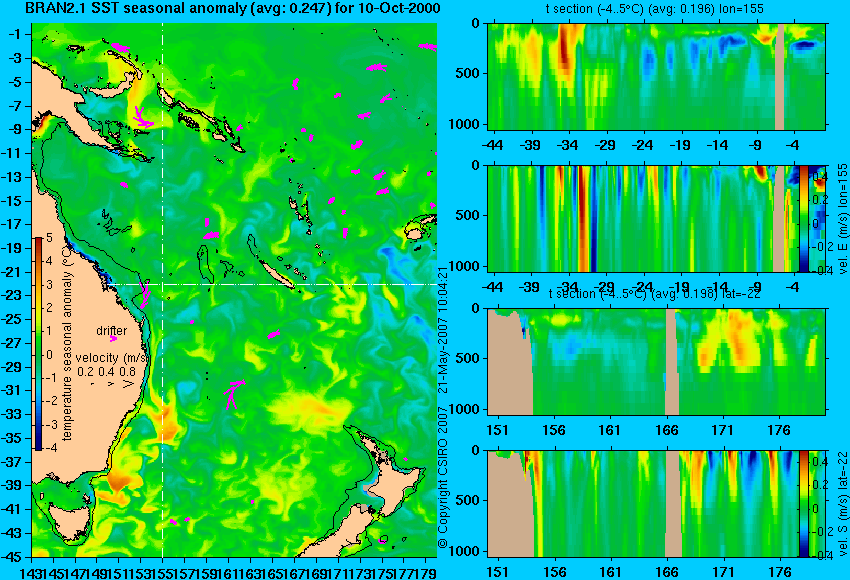
Task: Click the eastward velocity section plot
Action: [x=656, y=219]
